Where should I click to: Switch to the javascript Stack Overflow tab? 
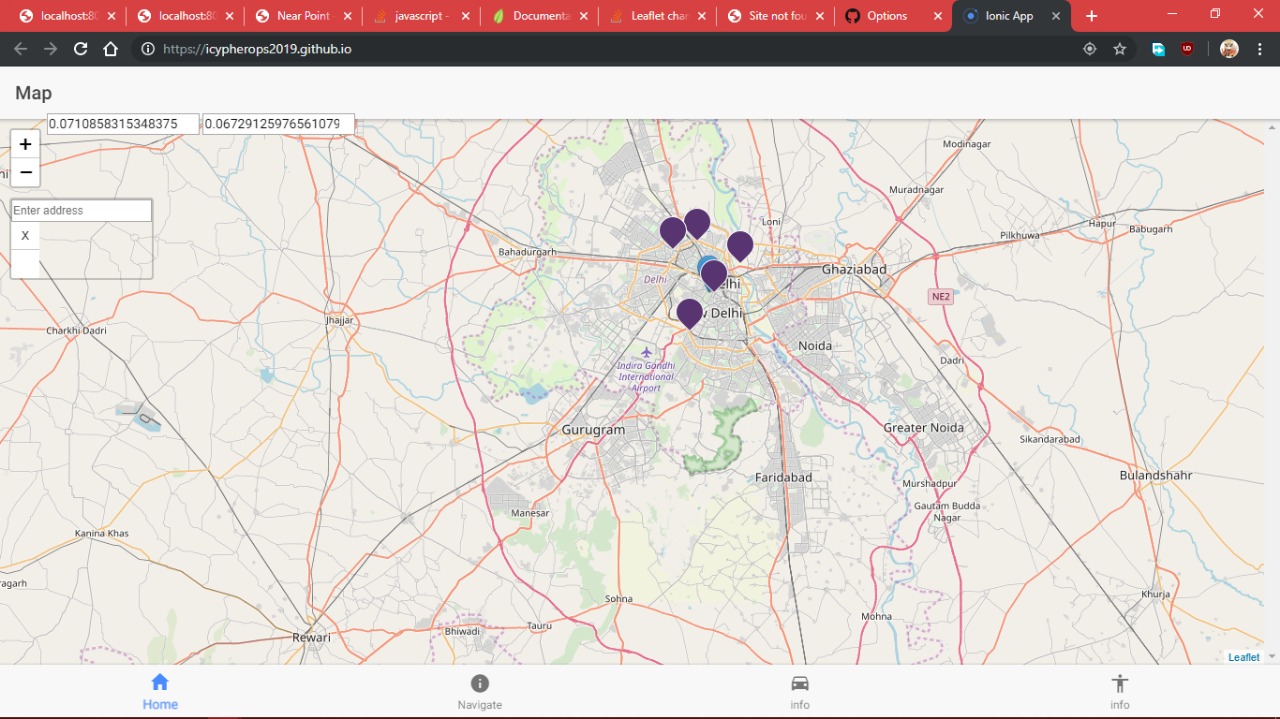[422, 16]
